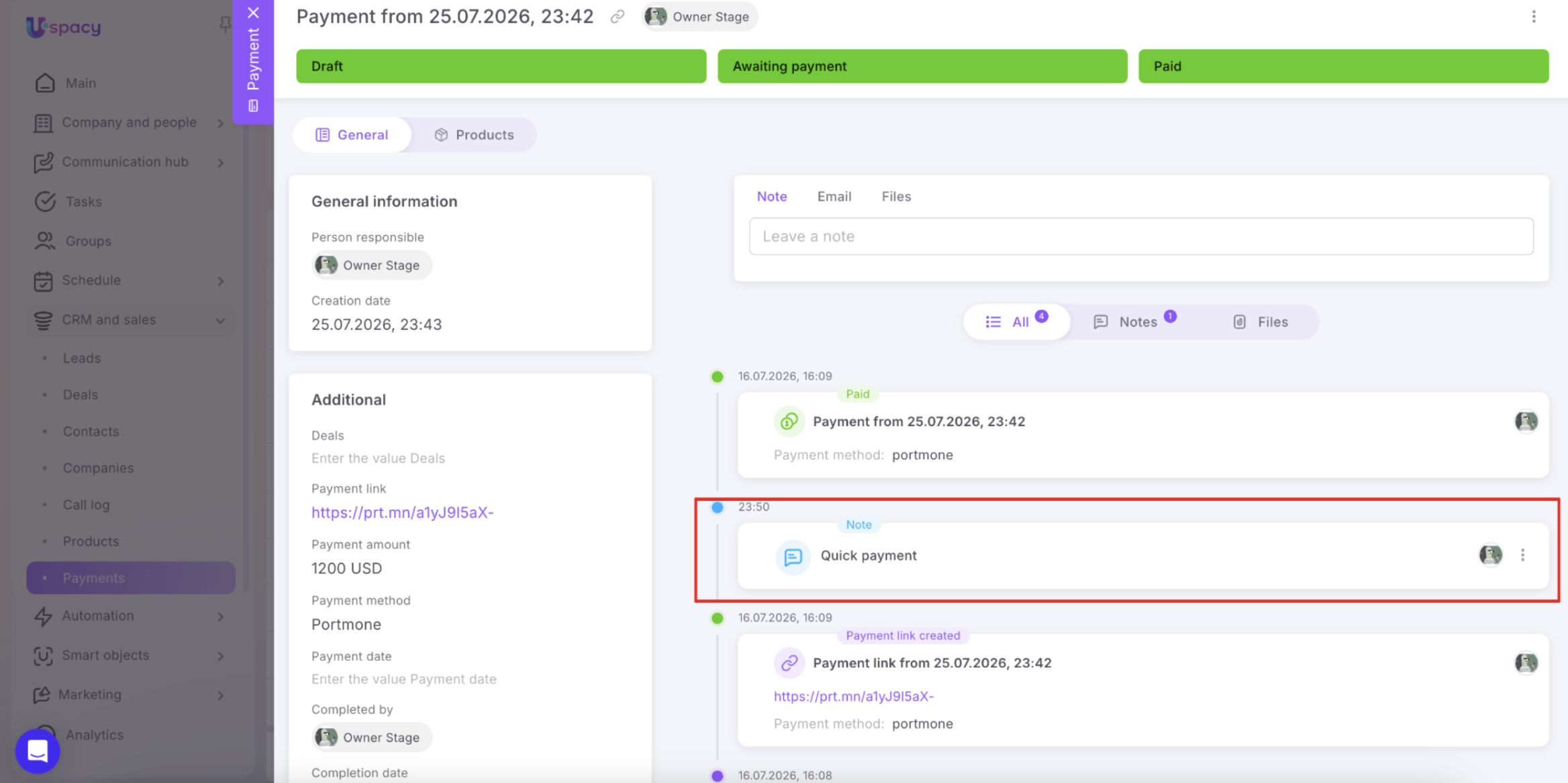
Task: Set stage to Paid
Action: [x=1344, y=66]
